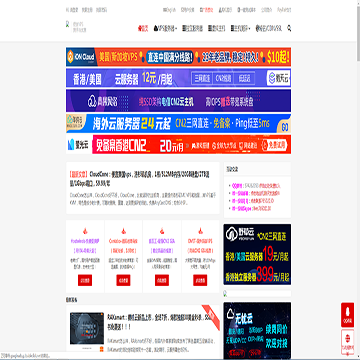
Task: Open the 海外云服务器 24元起 banner
Action: 178,124
